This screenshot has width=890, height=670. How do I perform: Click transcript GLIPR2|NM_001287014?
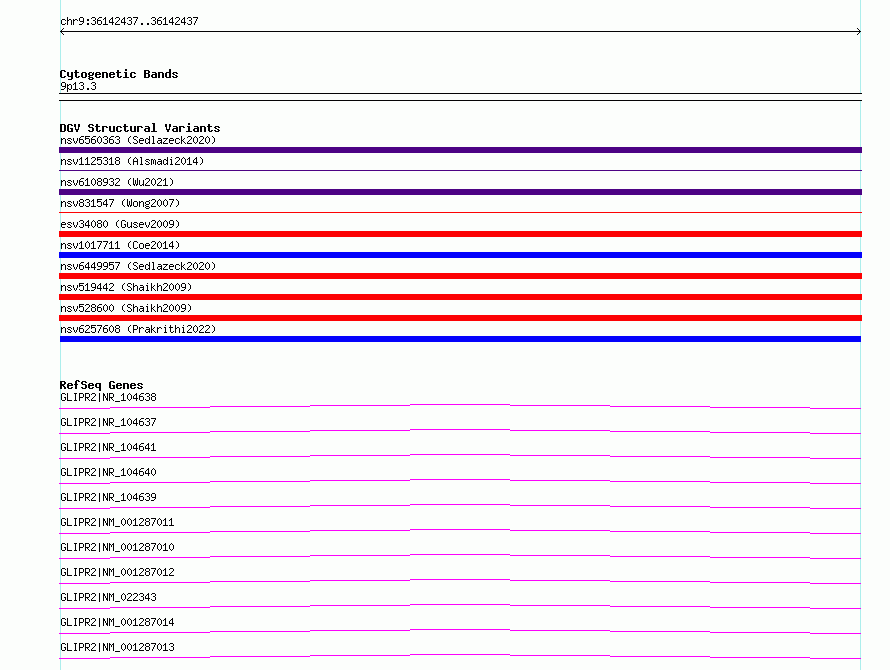117,622
